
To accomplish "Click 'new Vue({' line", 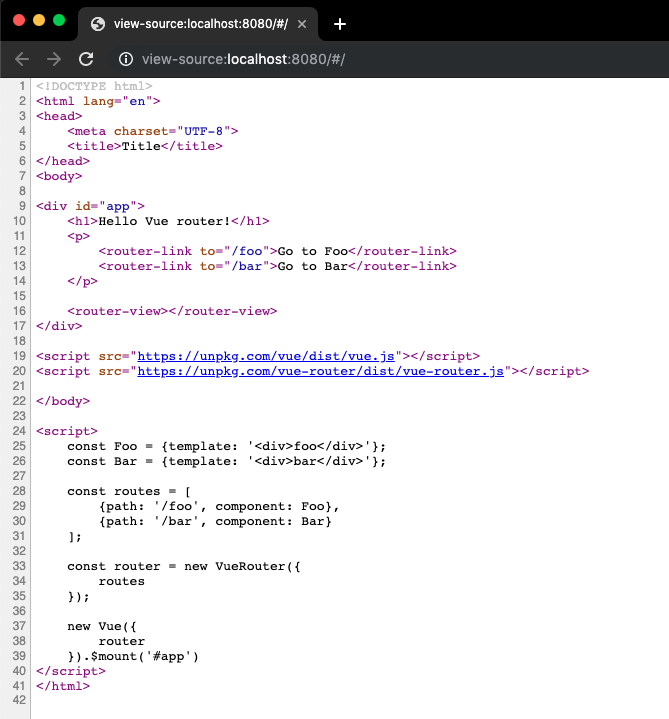I will 102,626.
